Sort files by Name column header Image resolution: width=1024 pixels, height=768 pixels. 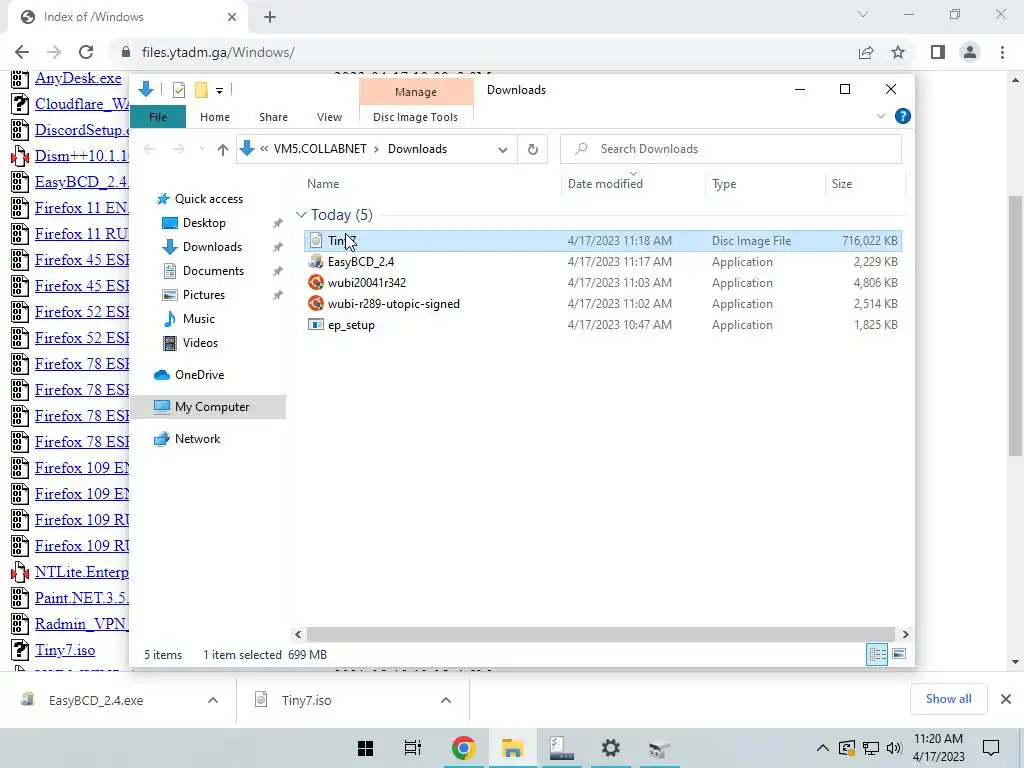click(323, 184)
